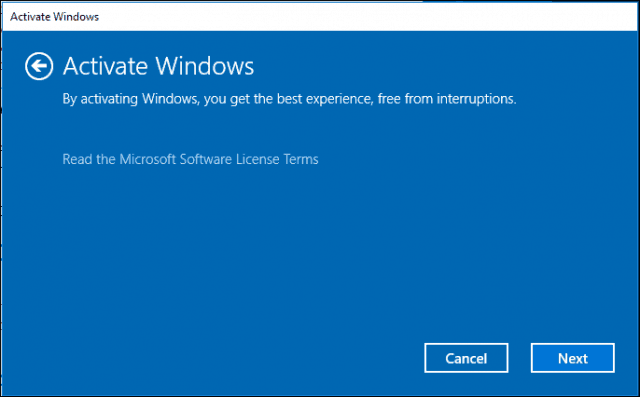Click the word "Microsoft" in the link

(147, 159)
